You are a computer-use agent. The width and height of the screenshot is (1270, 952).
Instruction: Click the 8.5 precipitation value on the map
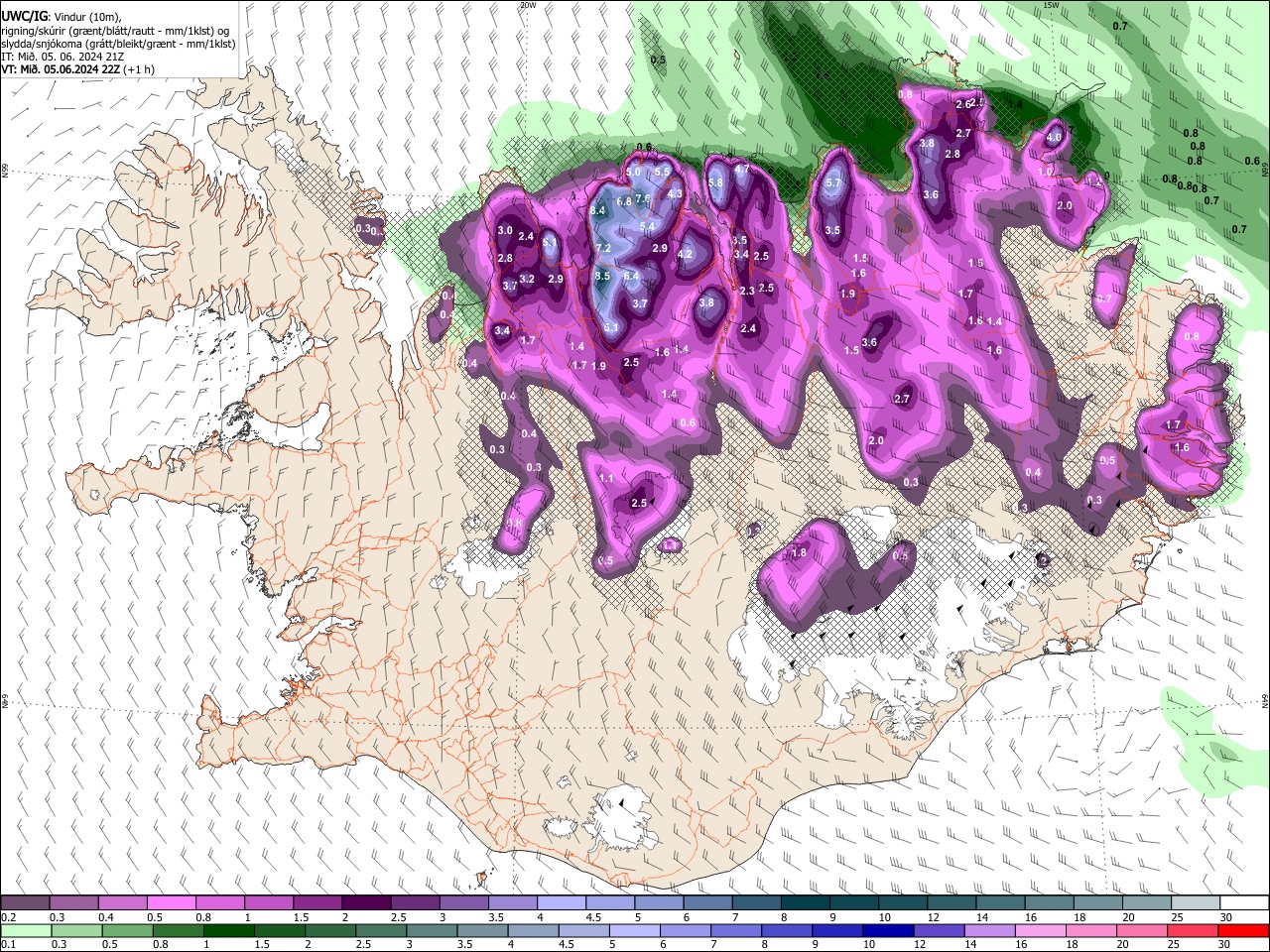602,276
